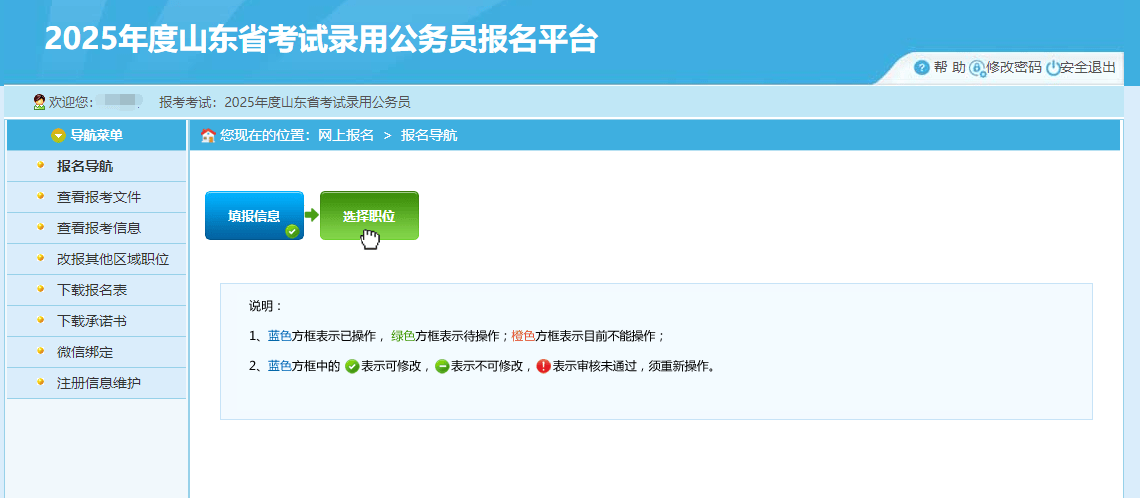Click the yellow bullet beside 微信绑定
Screen dimensions: 1140x498
[41, 350]
